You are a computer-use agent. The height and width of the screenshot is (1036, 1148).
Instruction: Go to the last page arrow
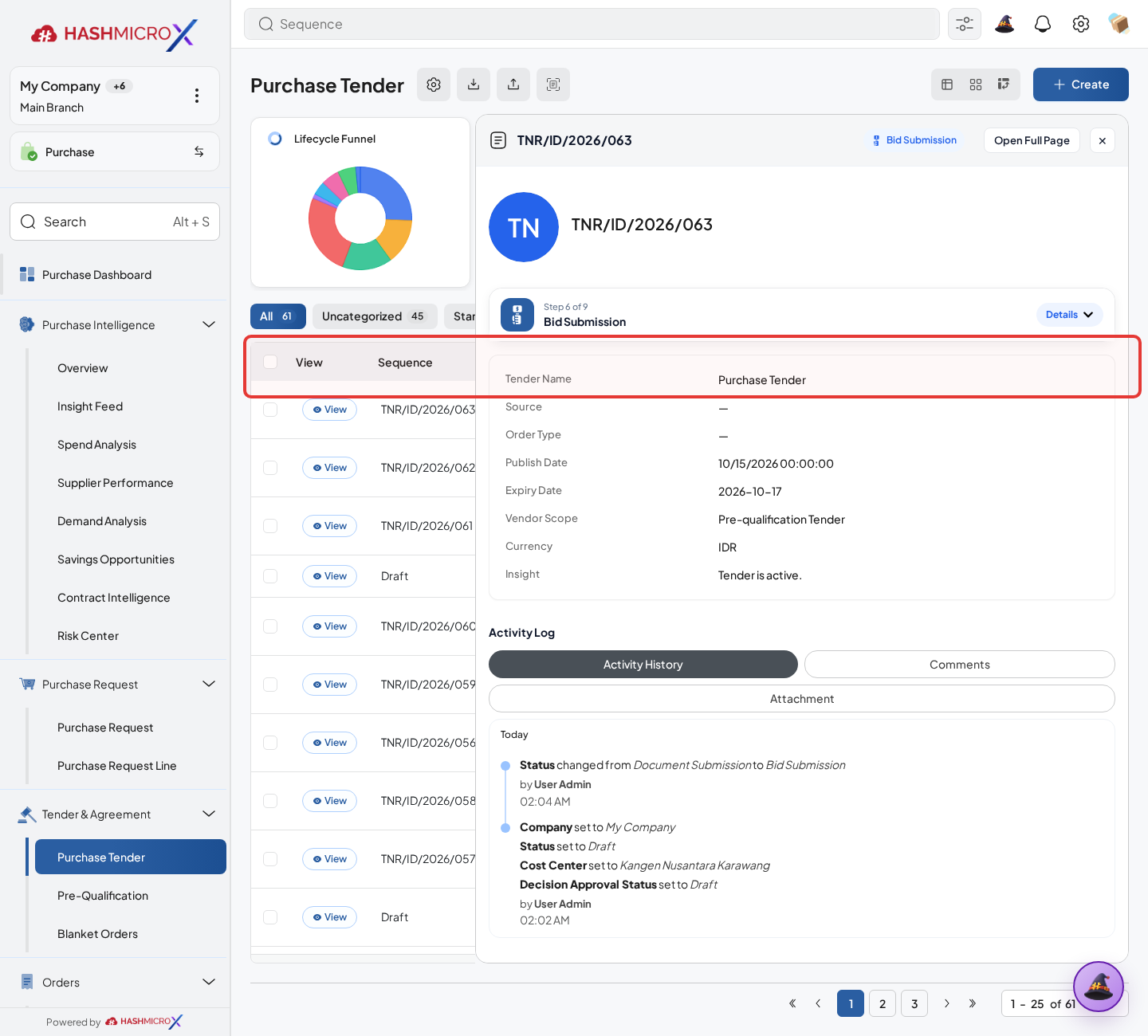point(973,1003)
